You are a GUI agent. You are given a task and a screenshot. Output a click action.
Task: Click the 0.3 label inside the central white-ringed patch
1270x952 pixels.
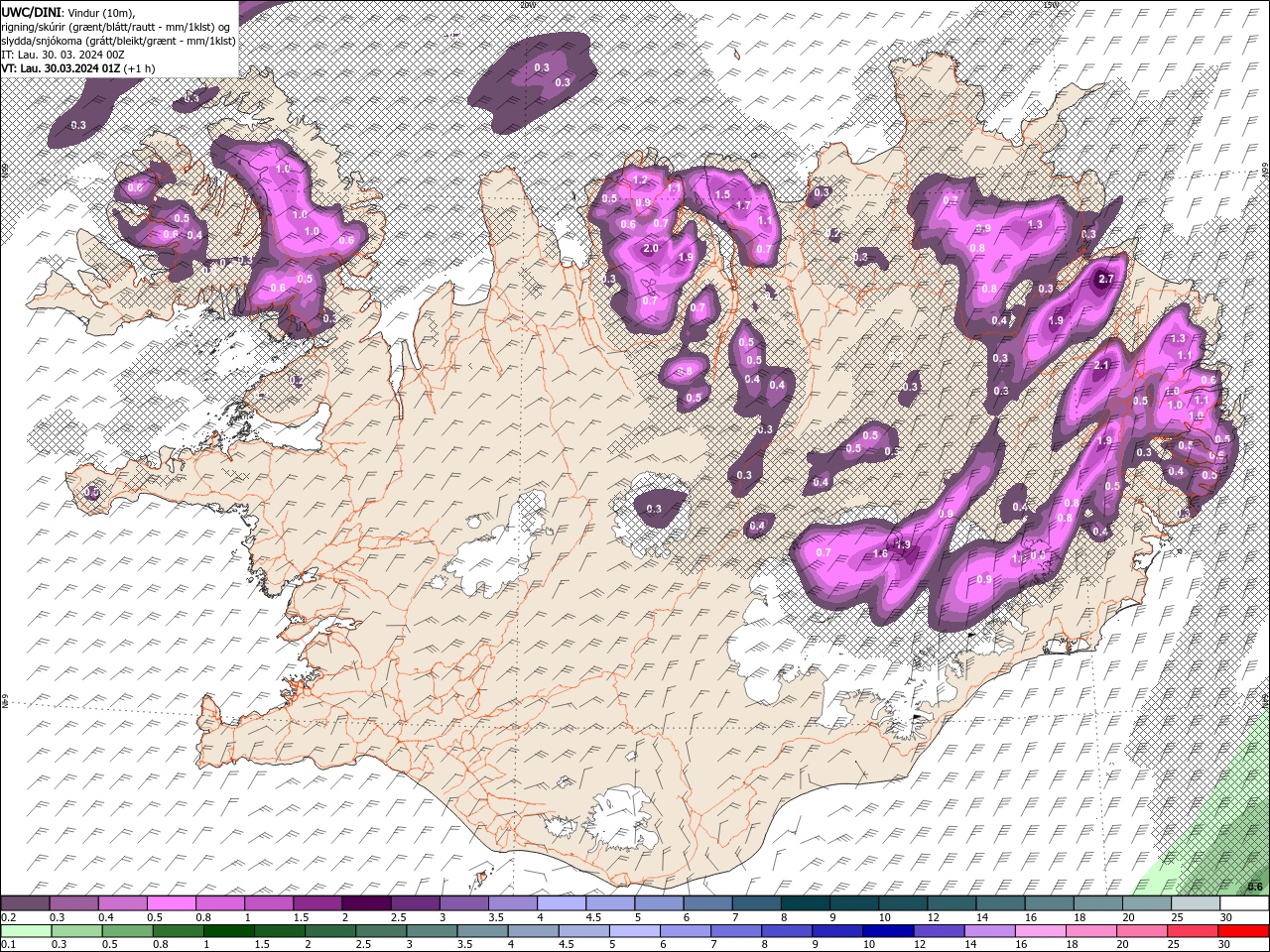point(653,510)
